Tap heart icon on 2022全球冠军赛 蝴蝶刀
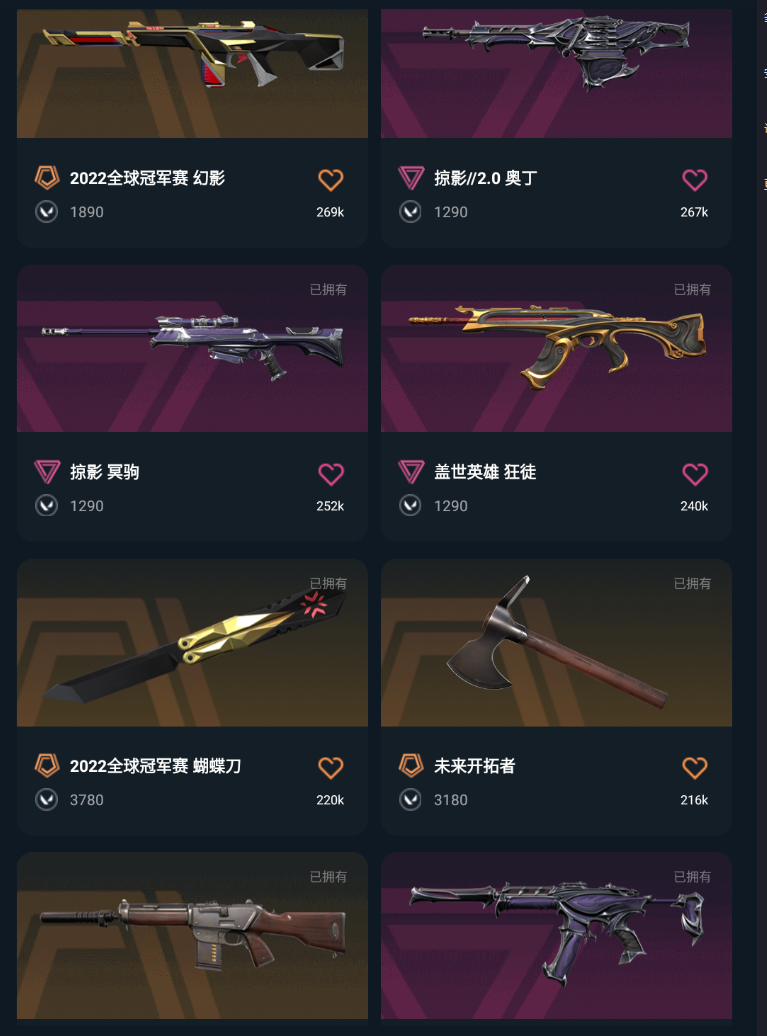Viewport: 767px width, 1036px height. pos(330,768)
